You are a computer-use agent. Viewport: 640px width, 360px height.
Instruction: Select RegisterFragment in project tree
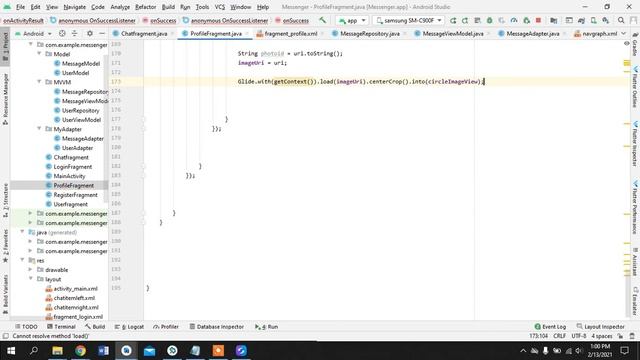[75, 195]
